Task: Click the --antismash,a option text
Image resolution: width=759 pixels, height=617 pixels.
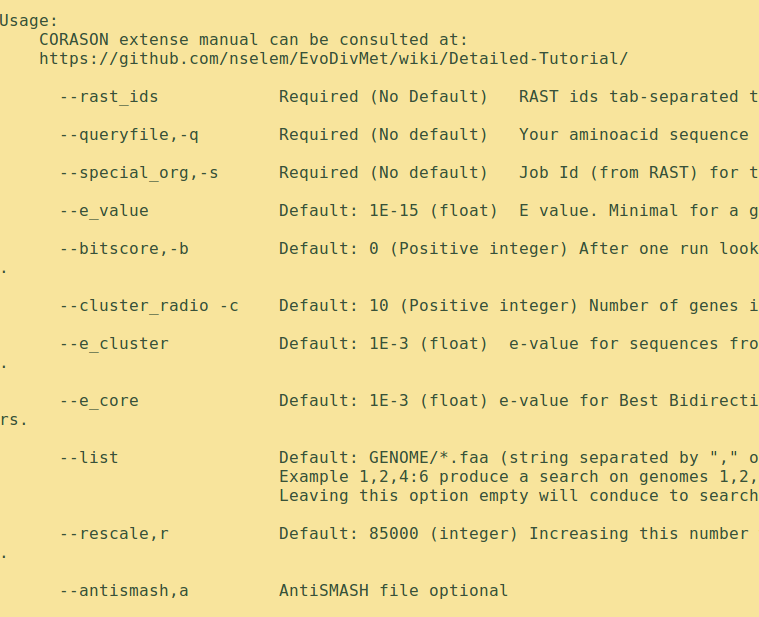Action: (x=124, y=591)
